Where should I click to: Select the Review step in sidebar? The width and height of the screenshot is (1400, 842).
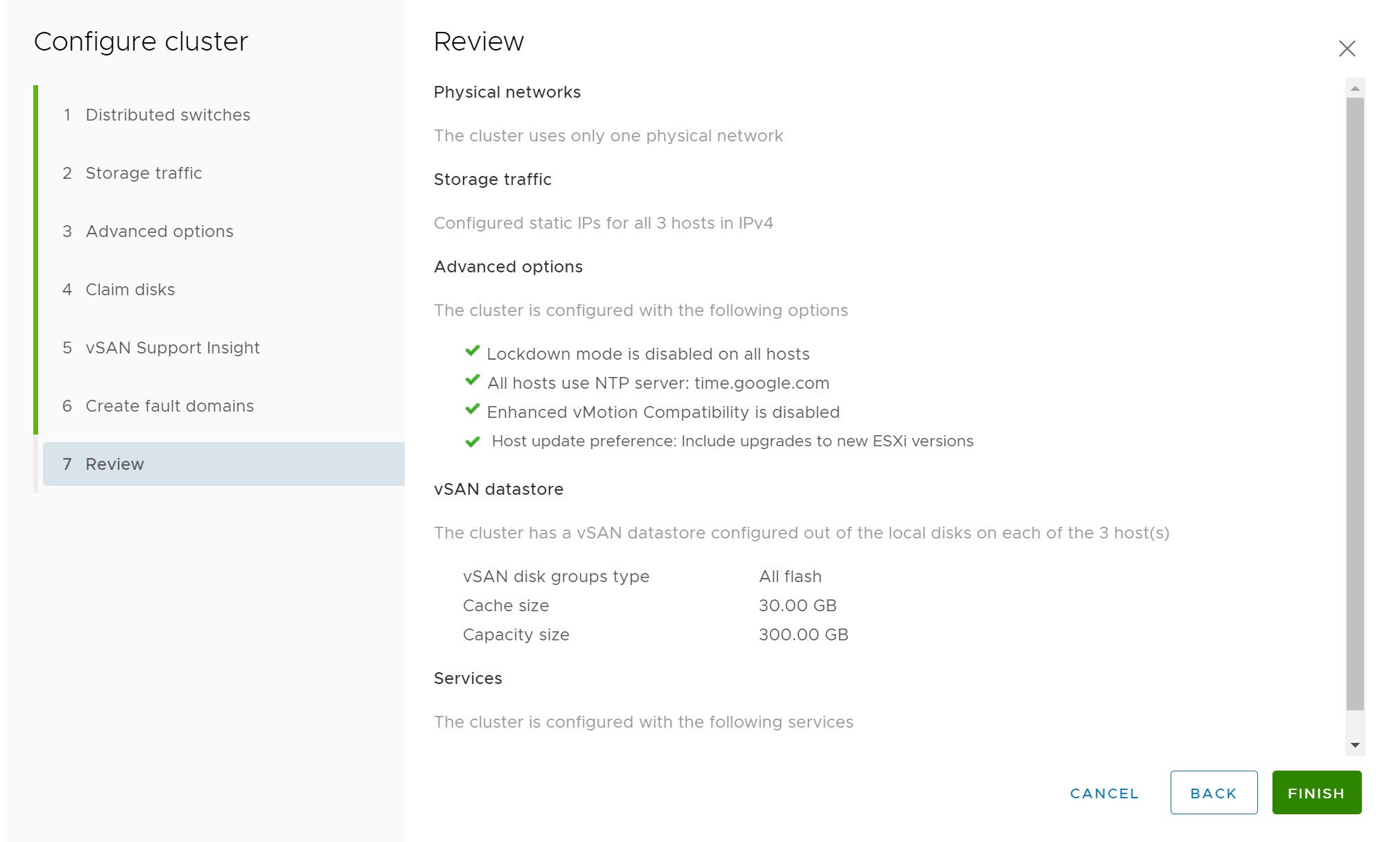tap(115, 464)
